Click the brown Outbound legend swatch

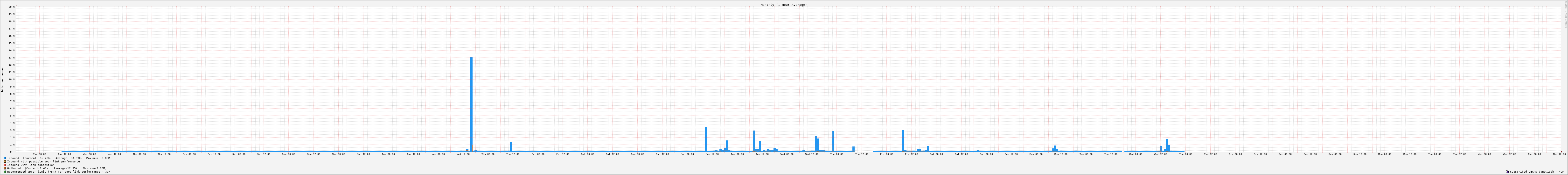tap(5, 168)
